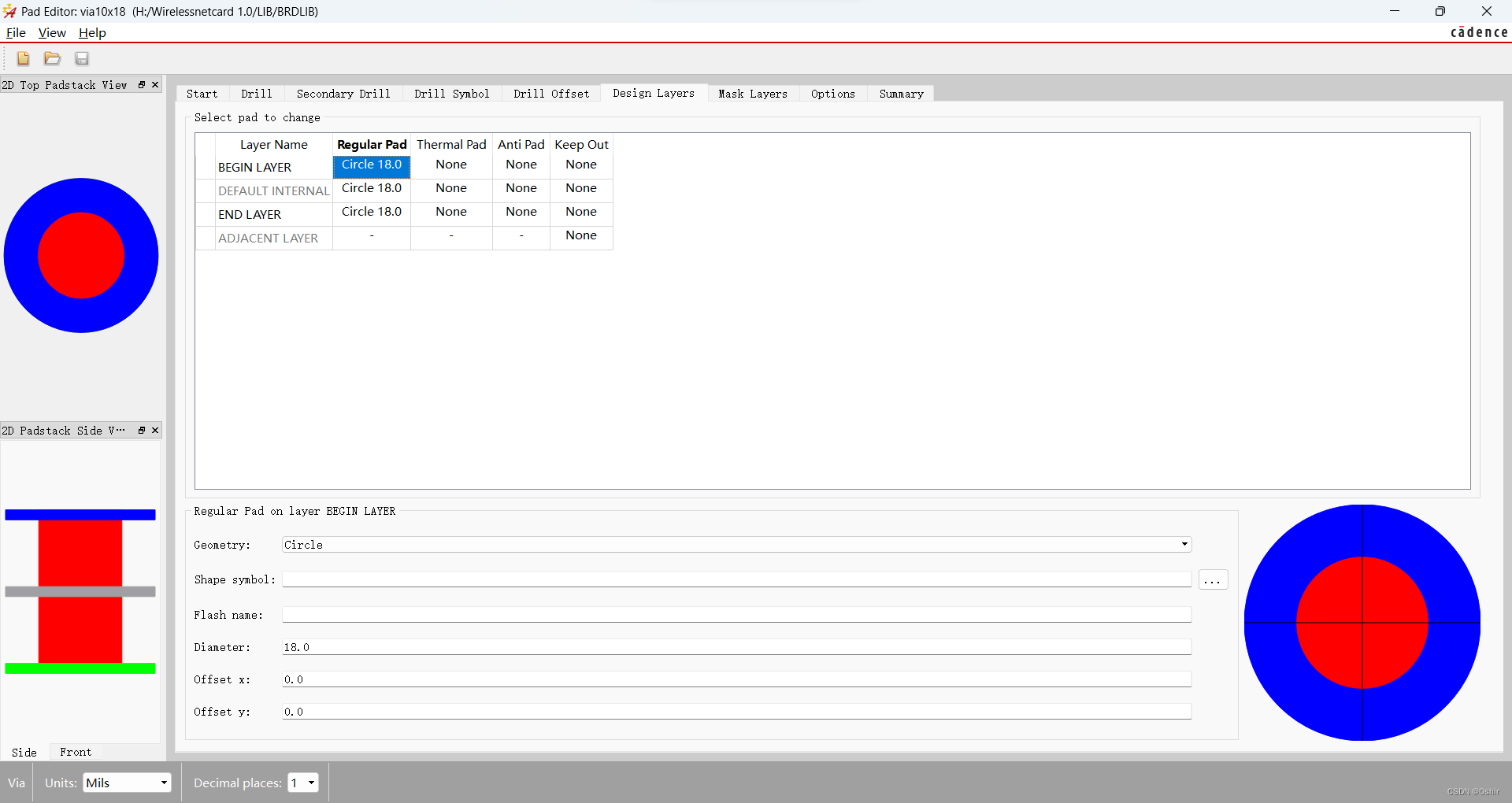Click the New padstack toolbar icon
Image resolution: width=1512 pixels, height=803 pixels.
click(23, 58)
